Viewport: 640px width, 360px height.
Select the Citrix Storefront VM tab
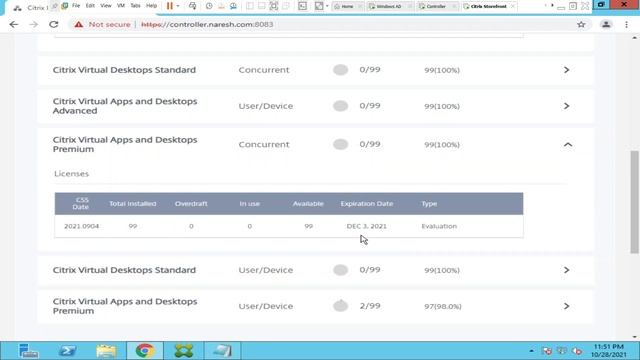(489, 6)
